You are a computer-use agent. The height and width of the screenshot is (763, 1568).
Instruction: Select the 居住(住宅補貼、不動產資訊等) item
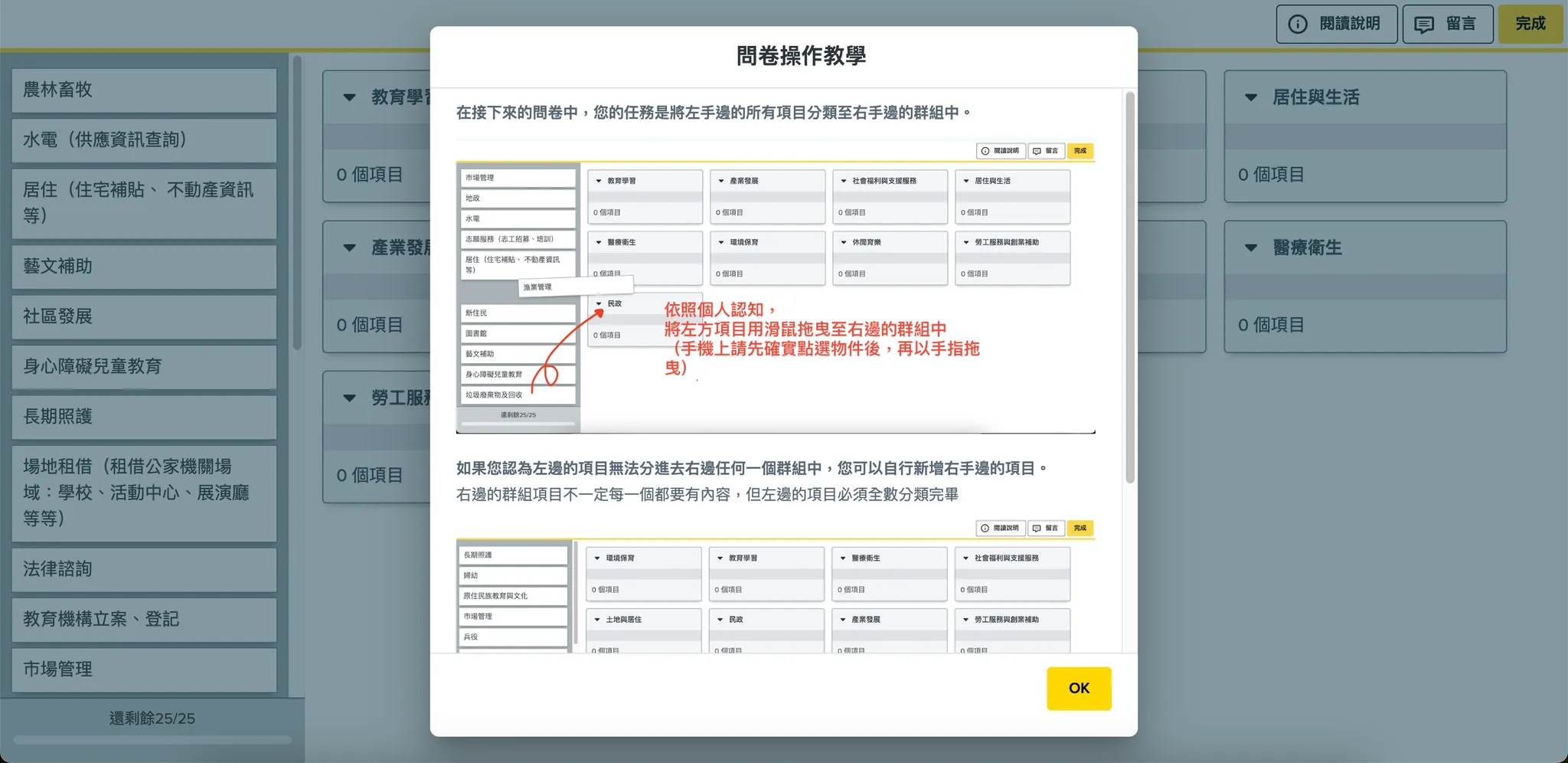(x=144, y=203)
